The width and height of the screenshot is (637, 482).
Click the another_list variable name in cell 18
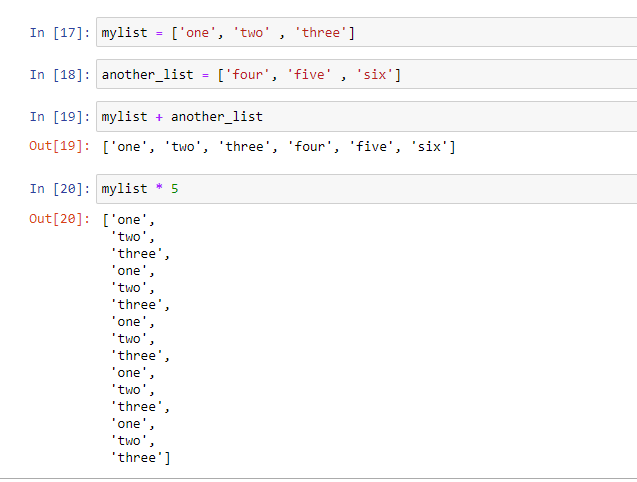tap(146, 75)
